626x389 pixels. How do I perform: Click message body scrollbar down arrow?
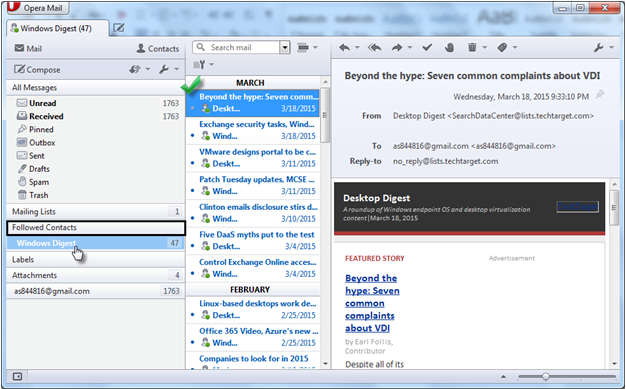(x=615, y=363)
